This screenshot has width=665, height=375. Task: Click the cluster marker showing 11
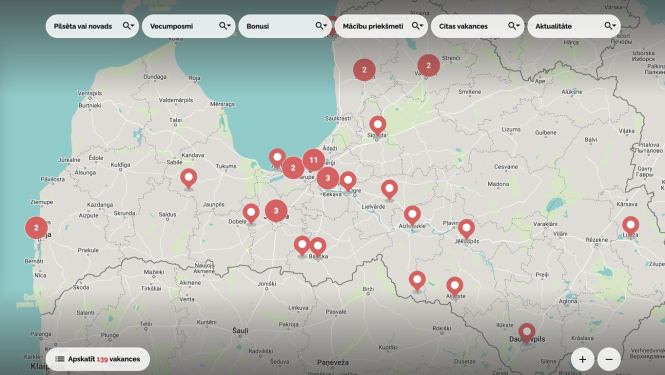point(313,160)
